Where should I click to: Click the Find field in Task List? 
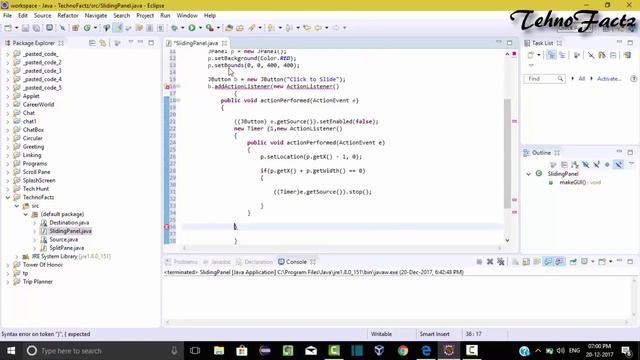544,78
